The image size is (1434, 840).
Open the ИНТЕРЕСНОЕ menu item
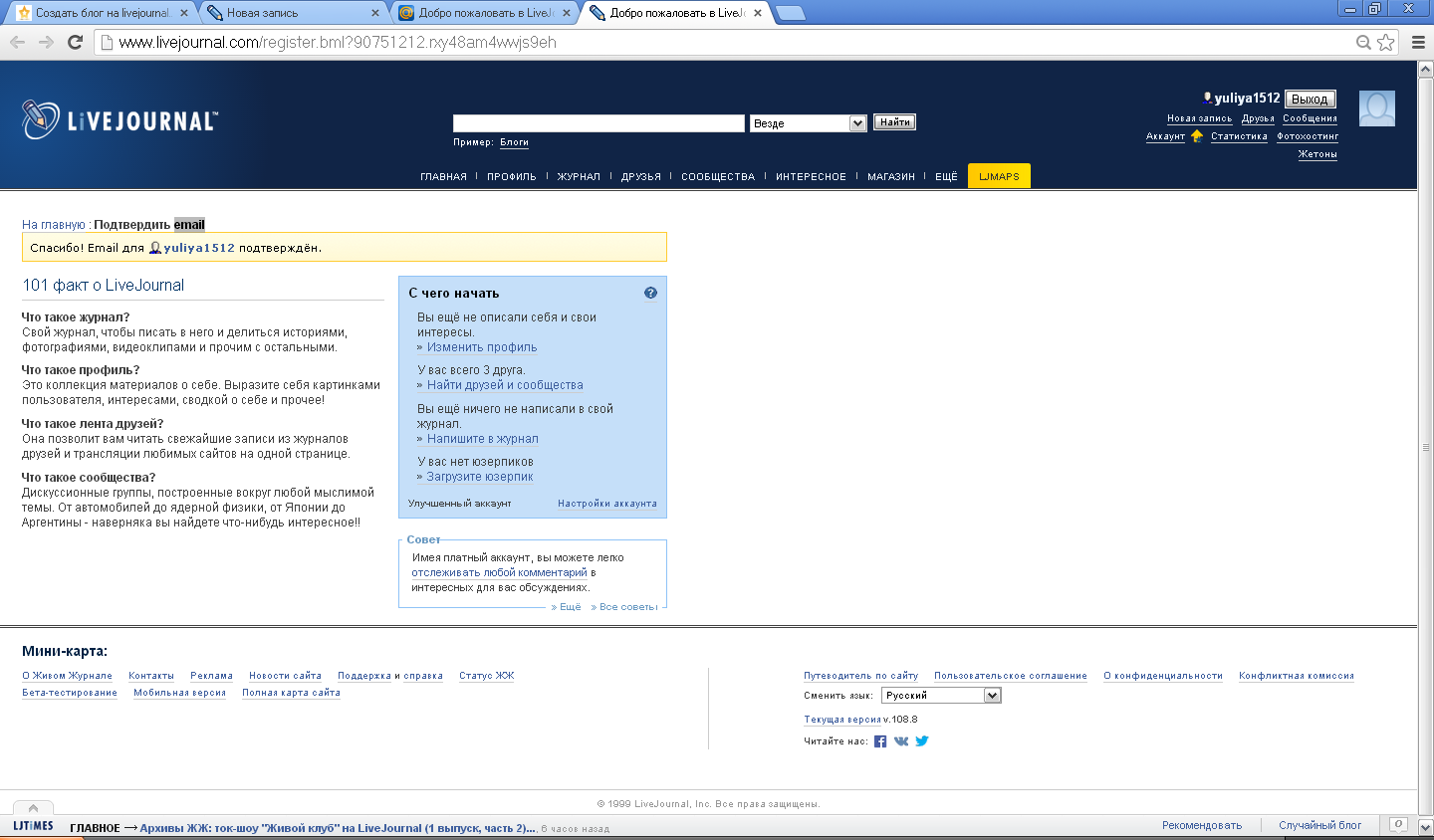811,177
